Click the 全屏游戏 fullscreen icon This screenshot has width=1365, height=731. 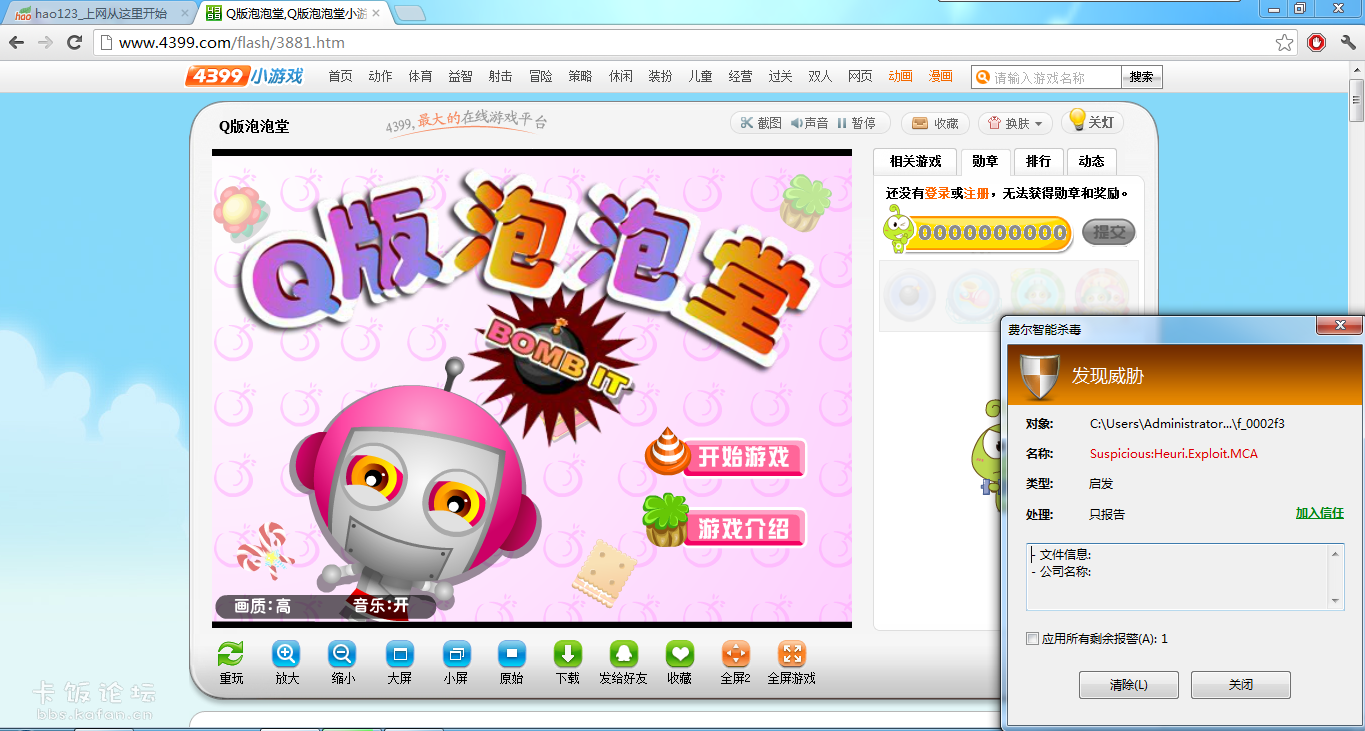point(791,655)
